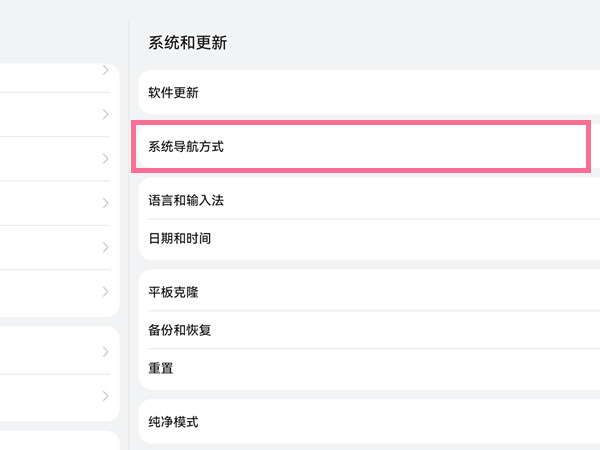Click fifth chevron arrow in left sidebar
Viewport: 600px width, 450px height.
coord(105,247)
